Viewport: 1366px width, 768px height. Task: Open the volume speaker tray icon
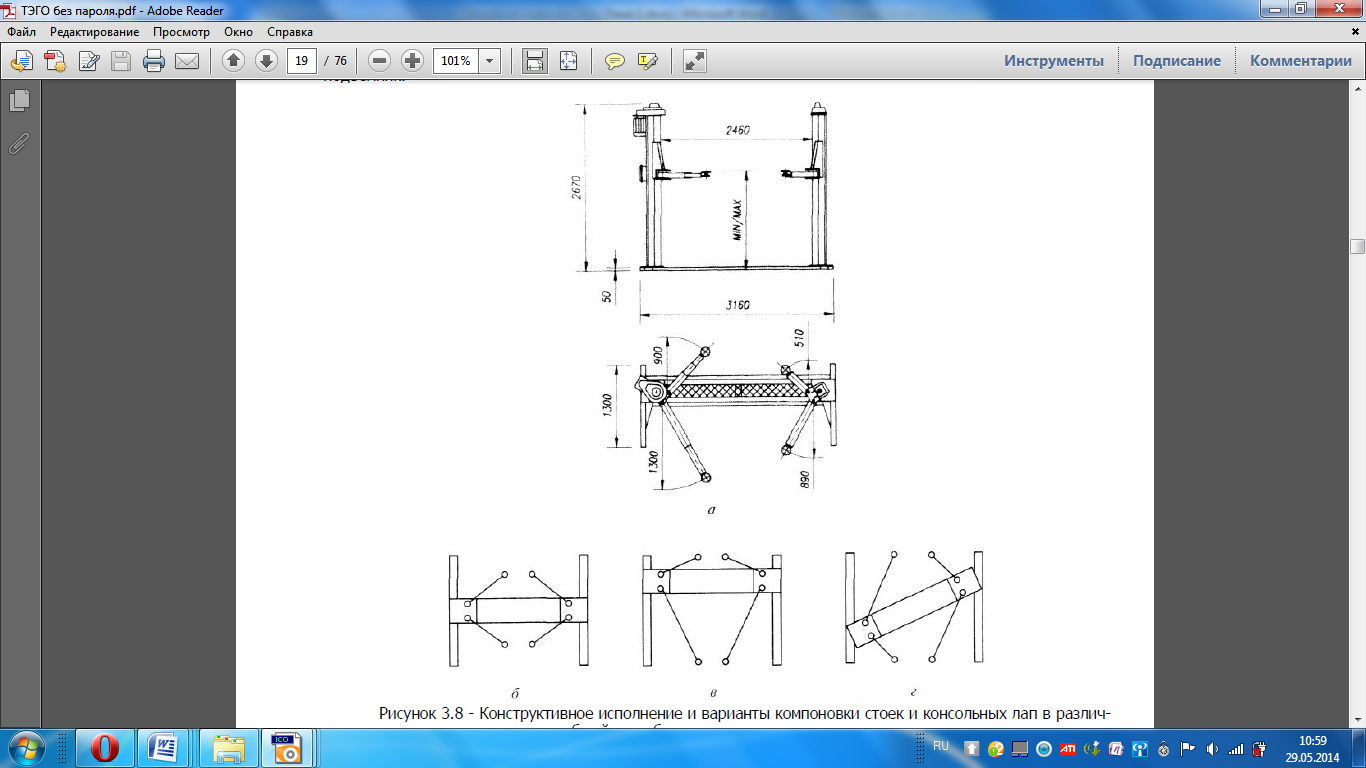point(1212,748)
